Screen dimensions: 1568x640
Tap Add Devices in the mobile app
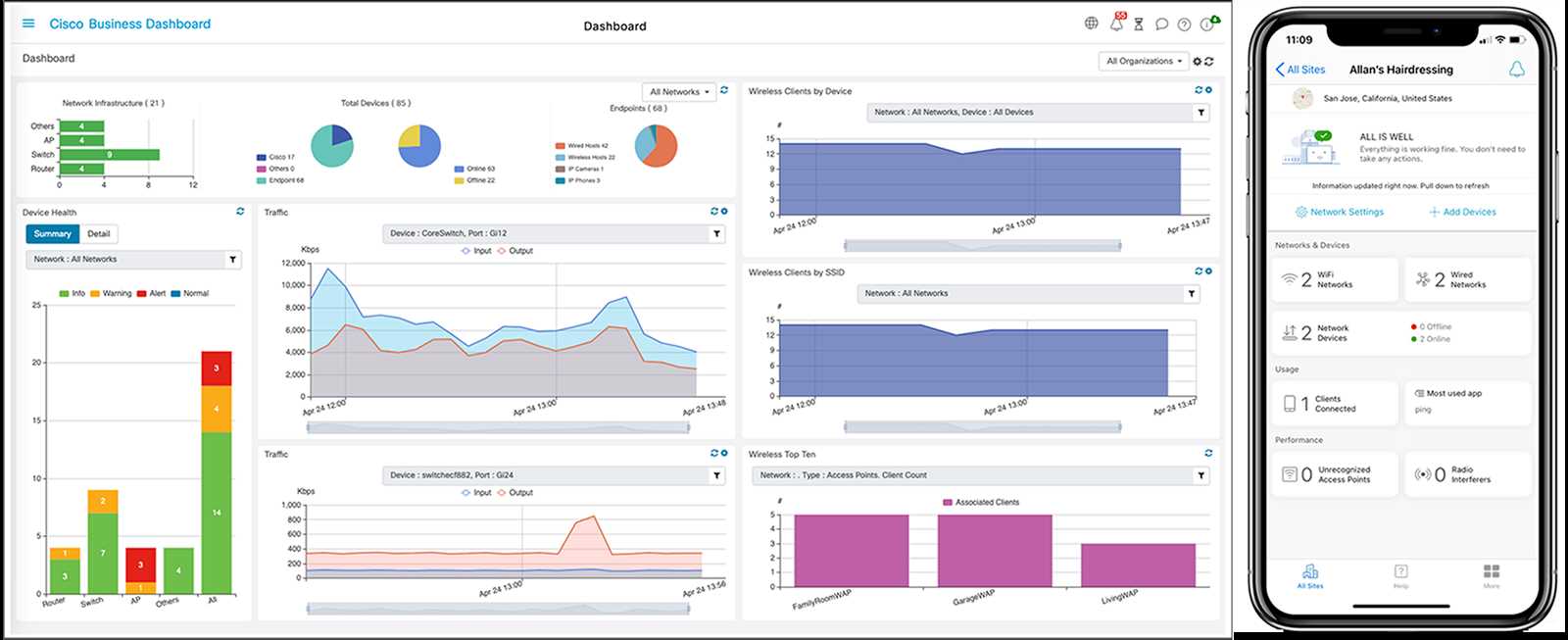[1462, 212]
